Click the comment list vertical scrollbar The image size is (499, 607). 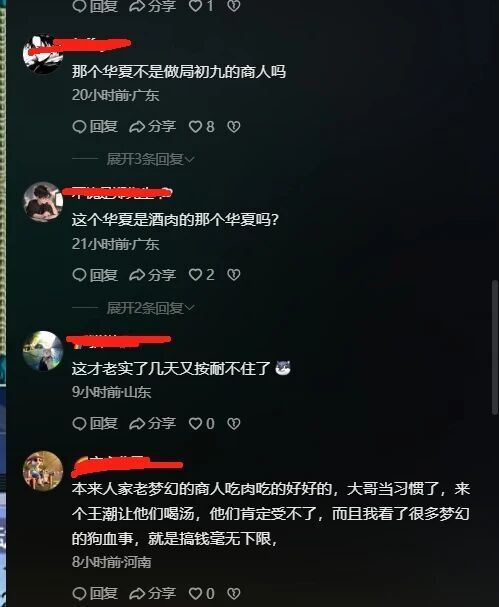pyautogui.click(x=494, y=347)
